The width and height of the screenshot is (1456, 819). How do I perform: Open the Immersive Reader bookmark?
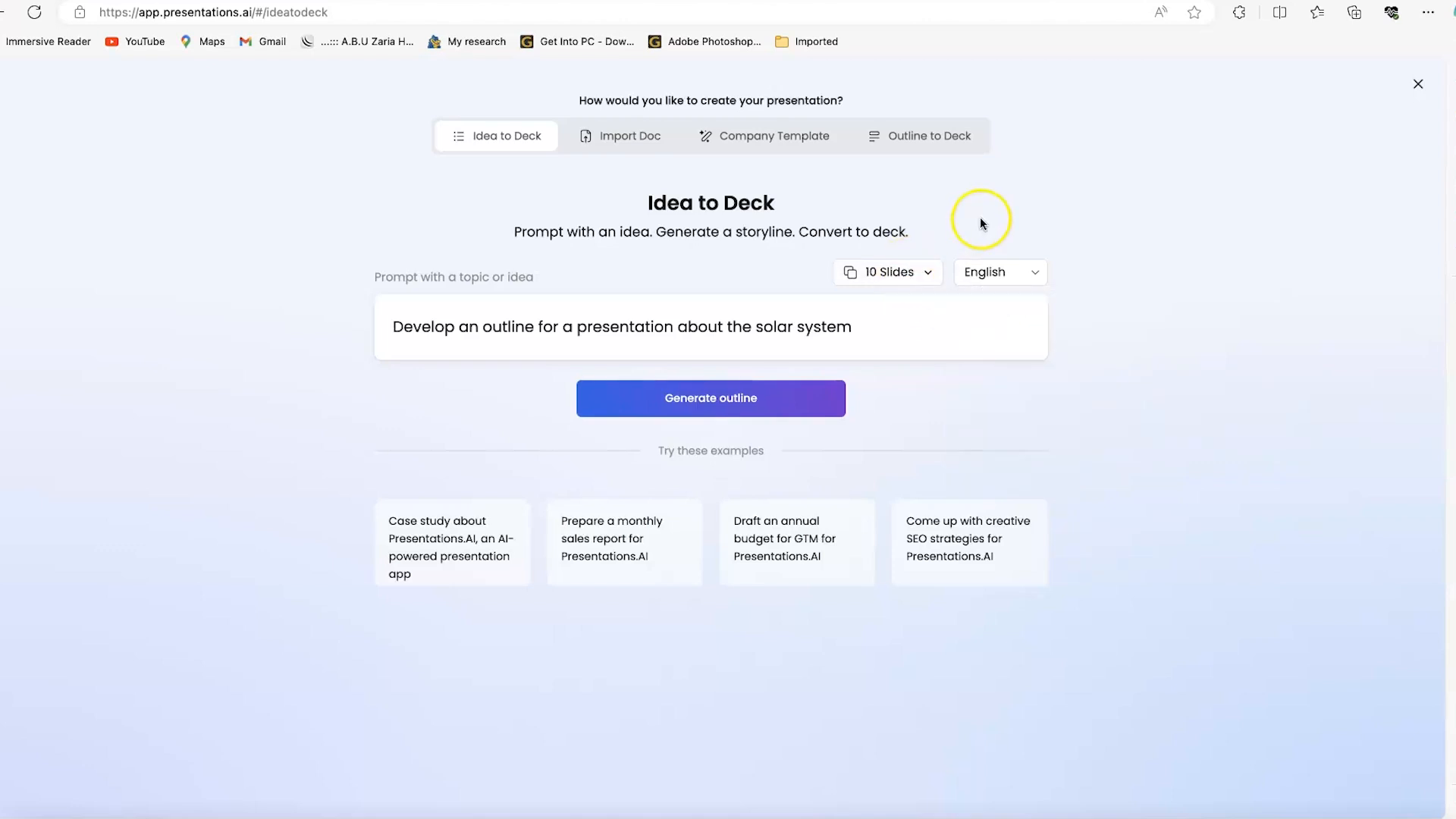point(48,42)
